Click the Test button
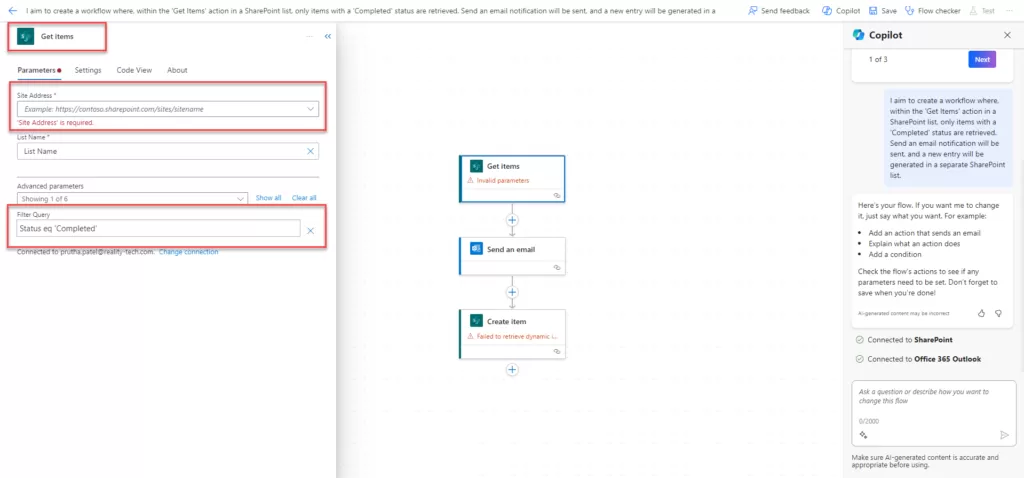1024x478 pixels. tap(982, 10)
